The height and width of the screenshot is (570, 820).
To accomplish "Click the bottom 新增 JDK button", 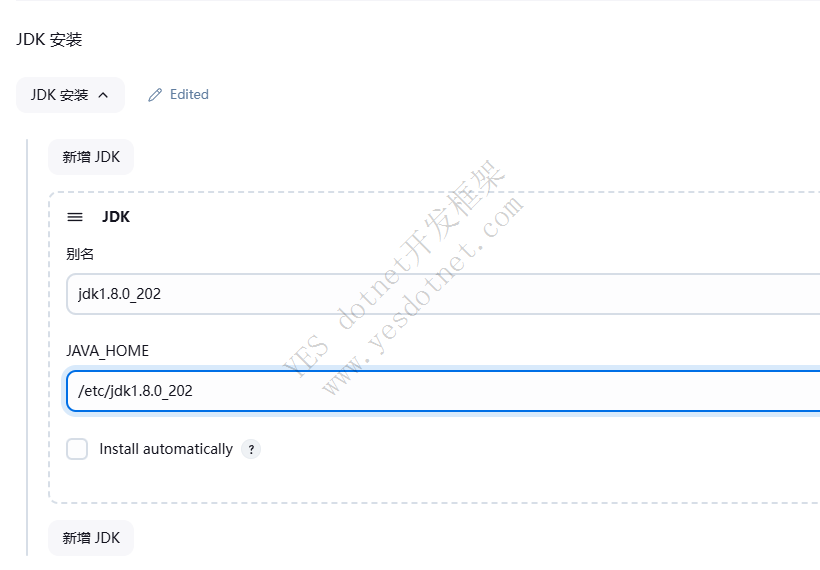I will click(91, 538).
